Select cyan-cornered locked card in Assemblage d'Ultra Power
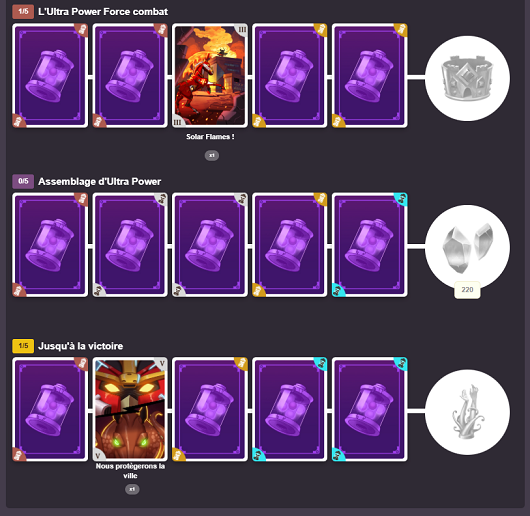Viewport: 530px width, 516px height. [x=369, y=245]
